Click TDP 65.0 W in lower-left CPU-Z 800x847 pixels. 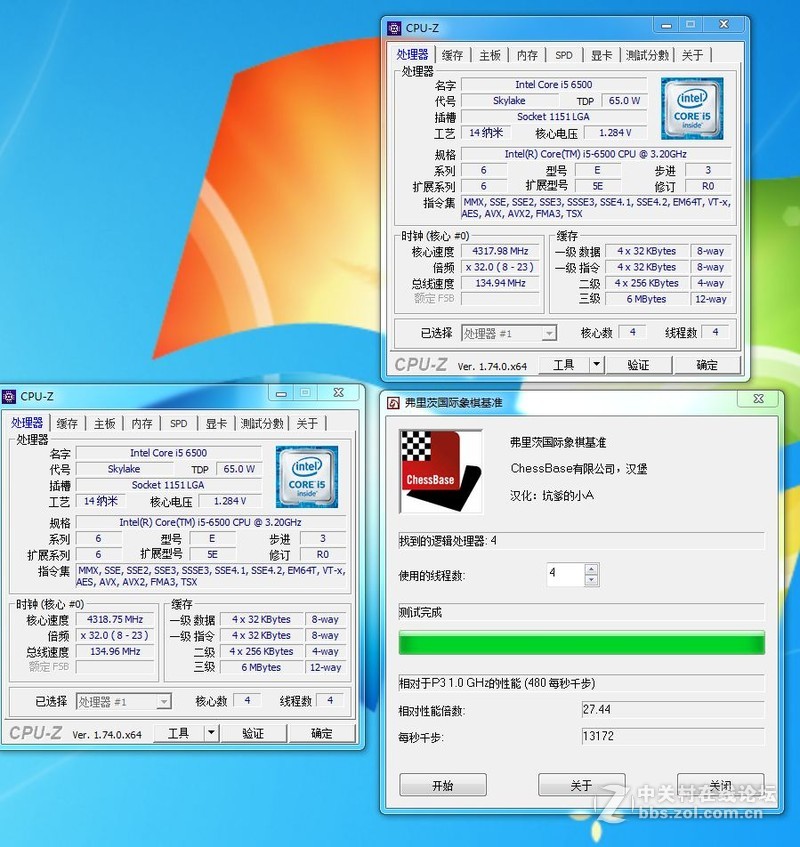239,469
